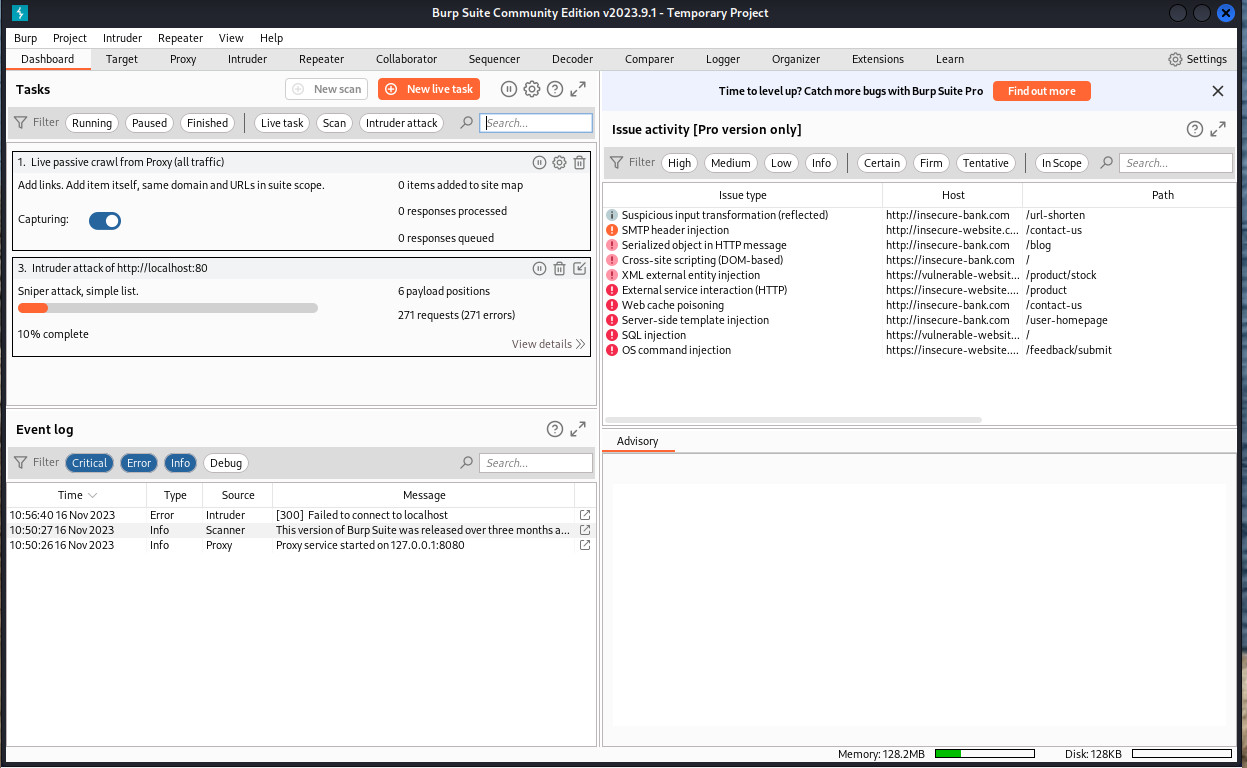1247x768 pixels.
Task: Disable the Capturing toggle
Action: (104, 221)
